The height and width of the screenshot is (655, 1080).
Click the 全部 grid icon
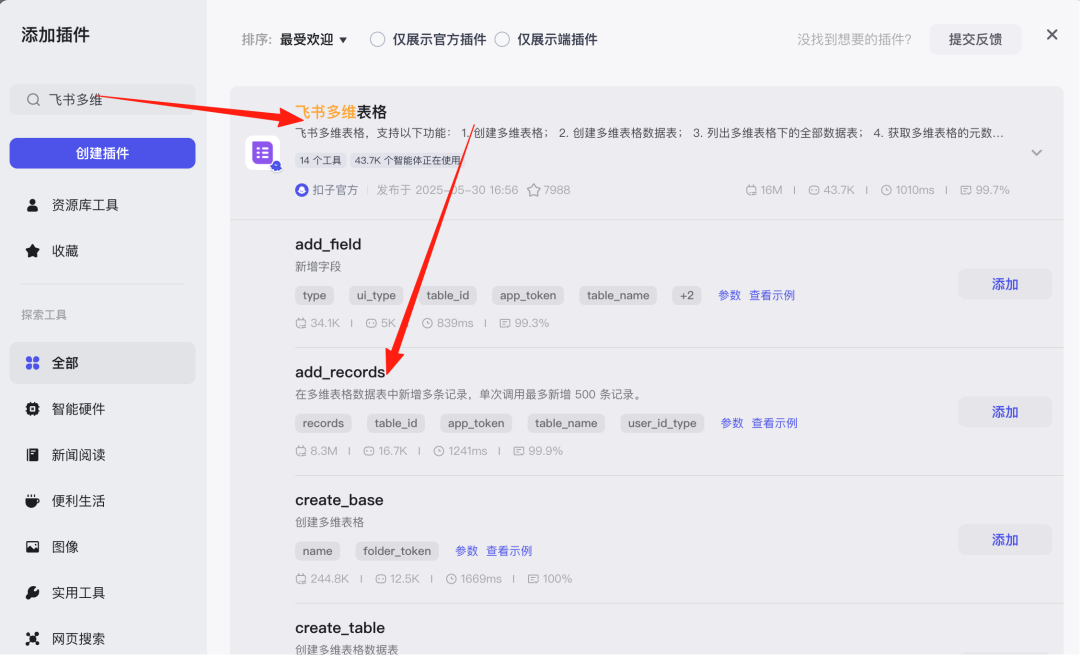tap(32, 363)
